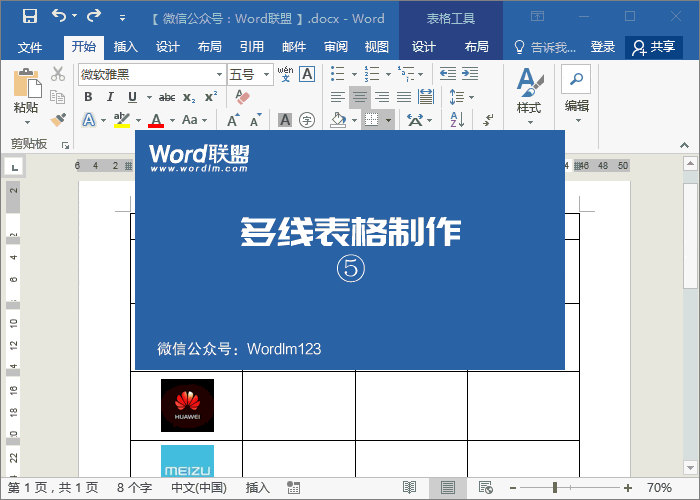This screenshot has width=700, height=500.
Task: Toggle superscript formatting
Action: tap(211, 96)
